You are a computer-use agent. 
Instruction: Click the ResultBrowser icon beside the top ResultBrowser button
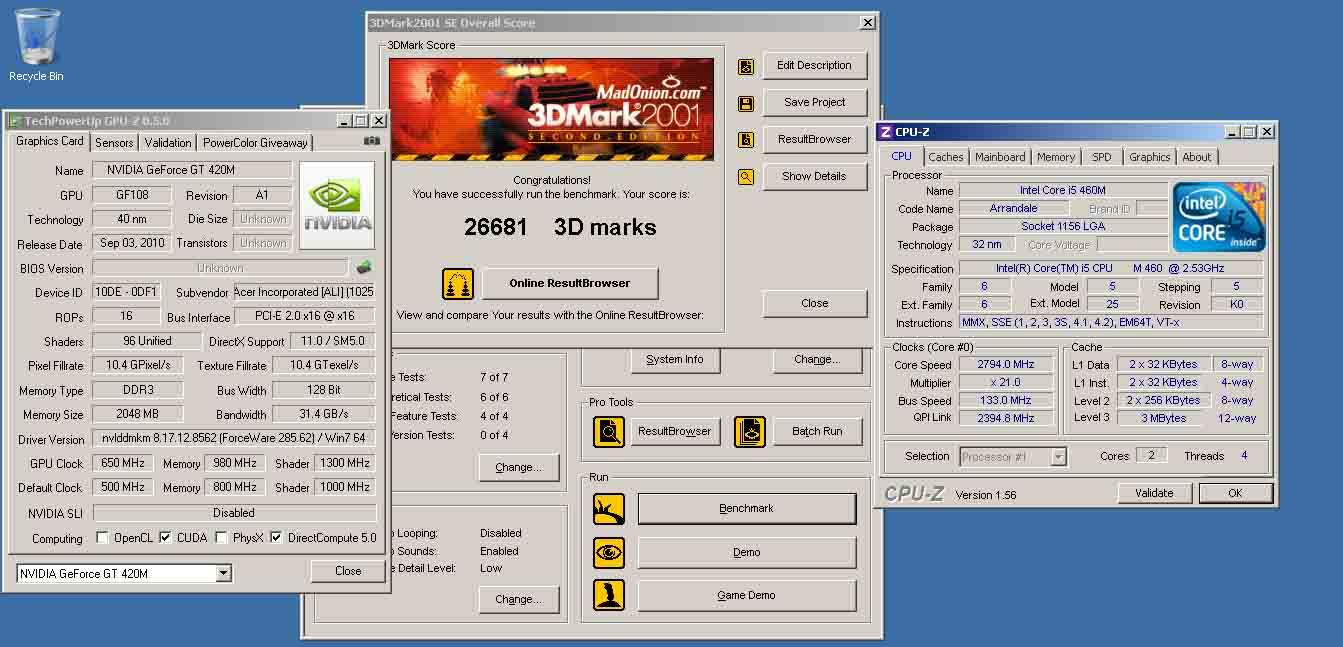tap(746, 140)
